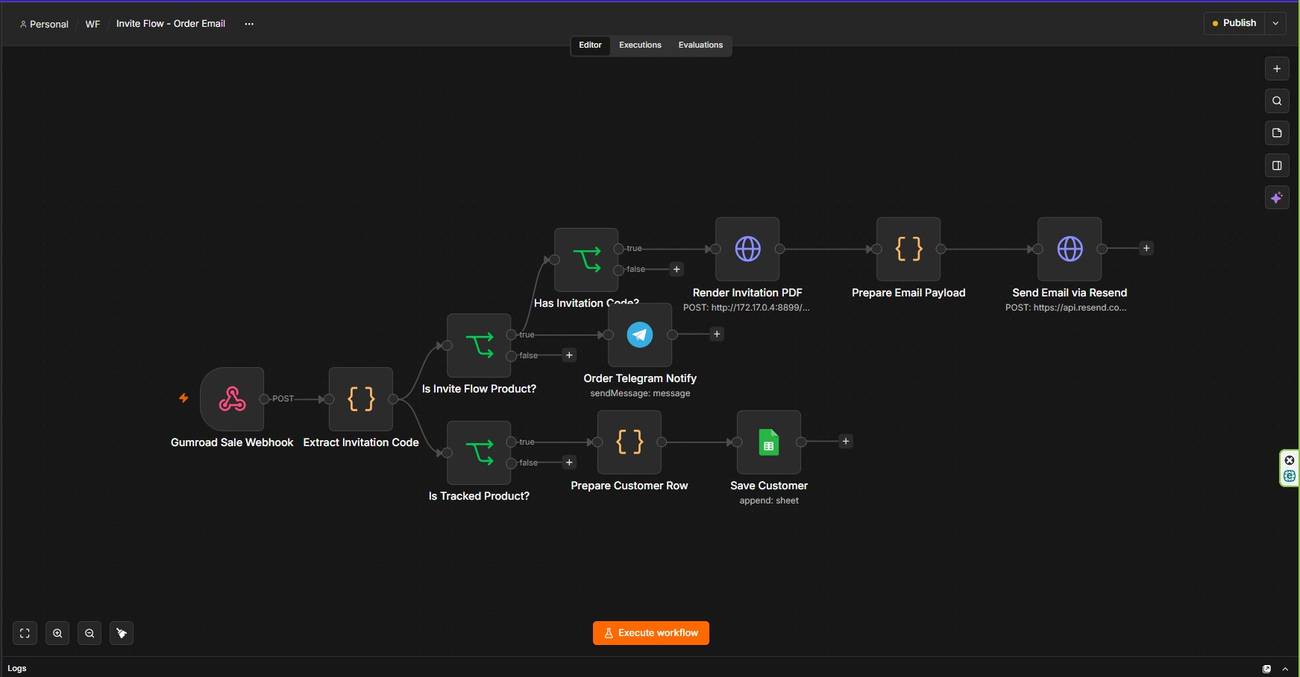The height and width of the screenshot is (677, 1300).
Task: Open the Extract Invitation Code node
Action: 361,399
